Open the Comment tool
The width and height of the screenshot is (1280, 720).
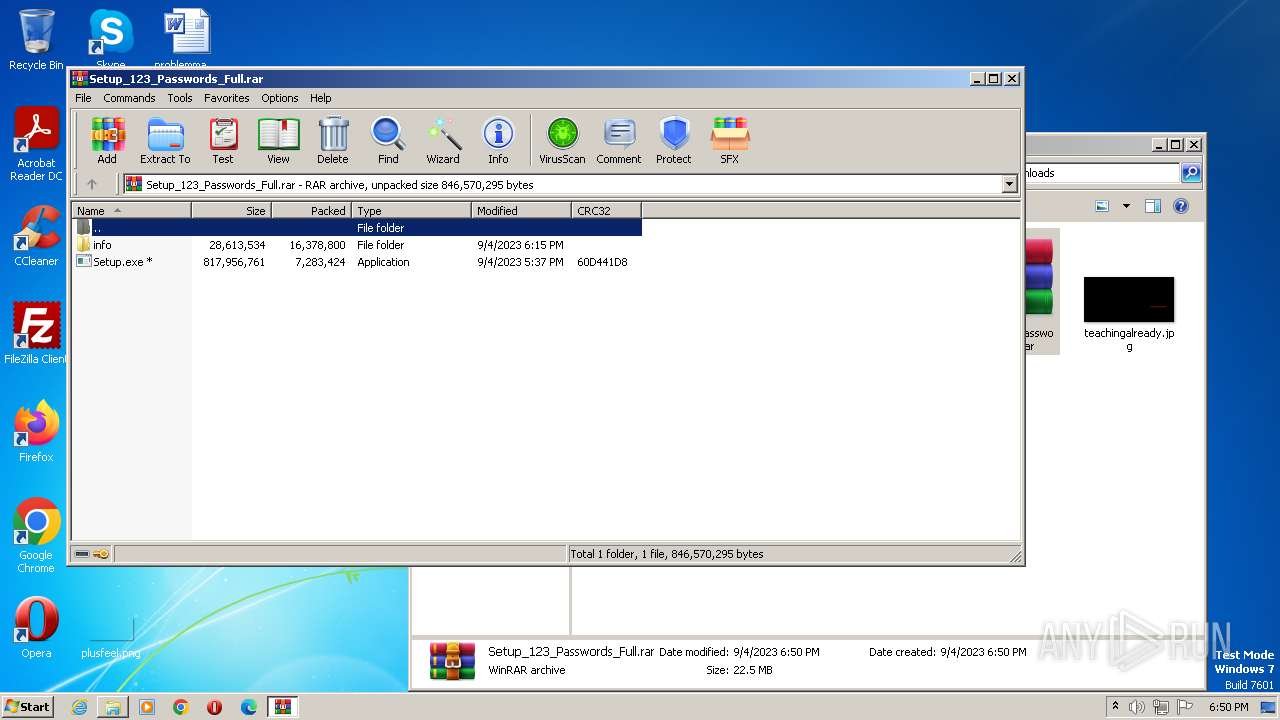619,140
